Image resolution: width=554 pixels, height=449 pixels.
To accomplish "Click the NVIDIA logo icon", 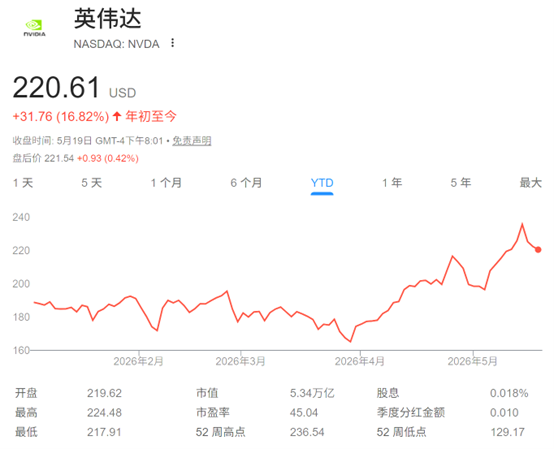I will 35,28.
